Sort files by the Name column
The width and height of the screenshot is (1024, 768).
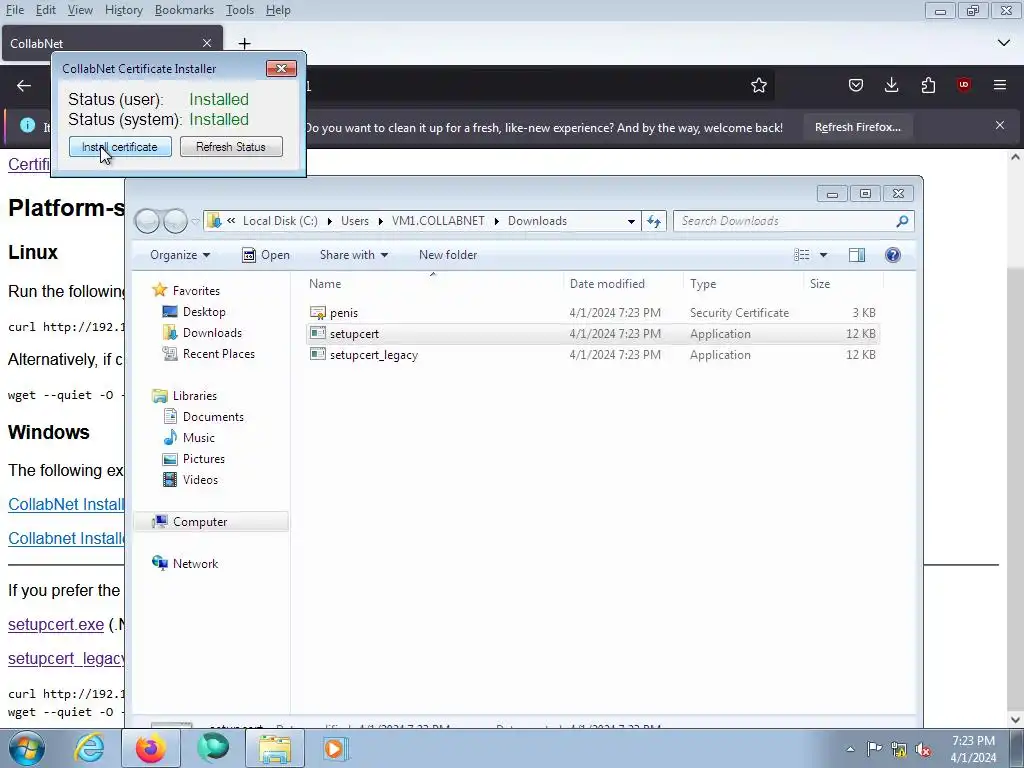[x=325, y=284]
